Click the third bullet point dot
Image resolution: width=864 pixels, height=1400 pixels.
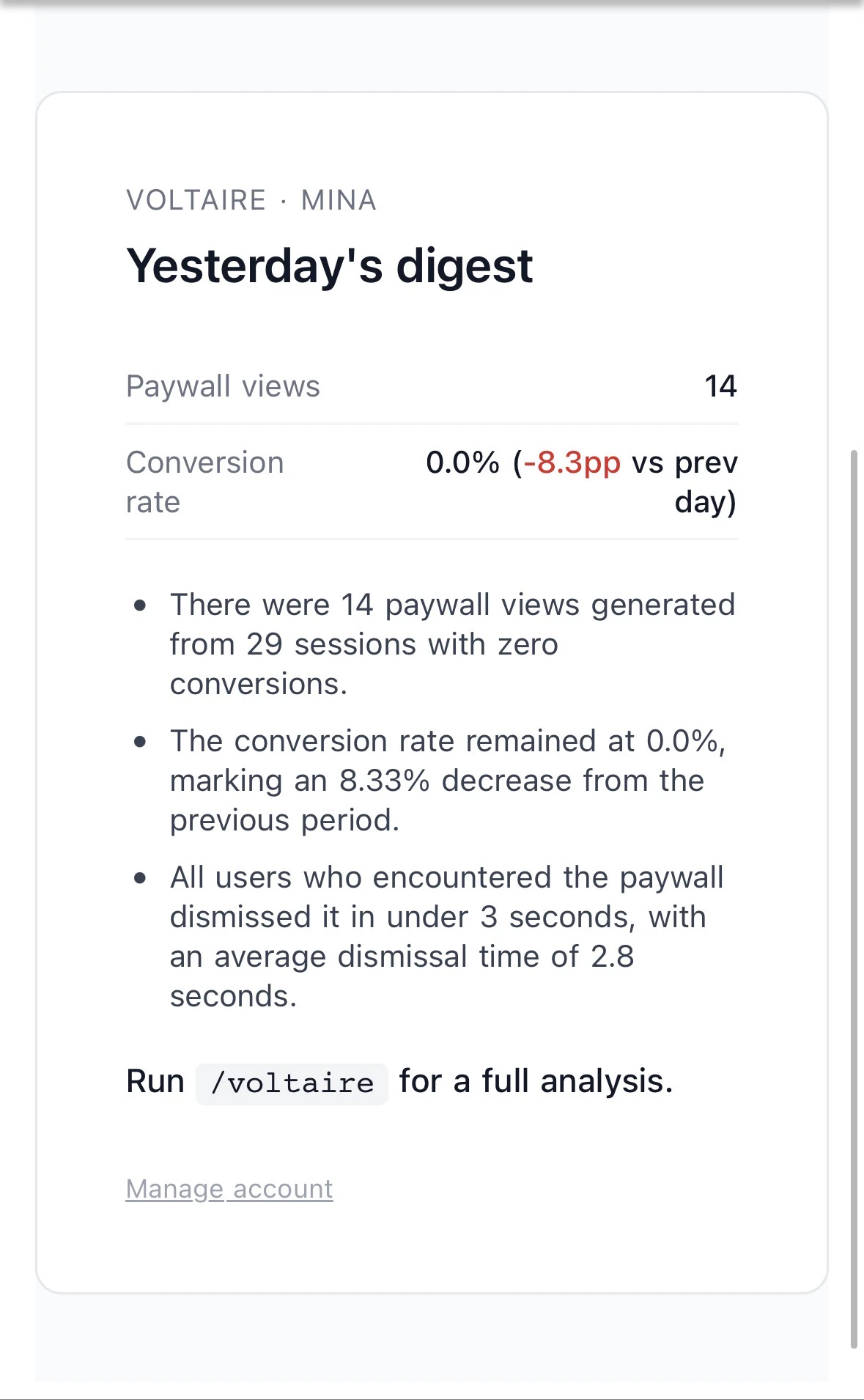tap(140, 878)
